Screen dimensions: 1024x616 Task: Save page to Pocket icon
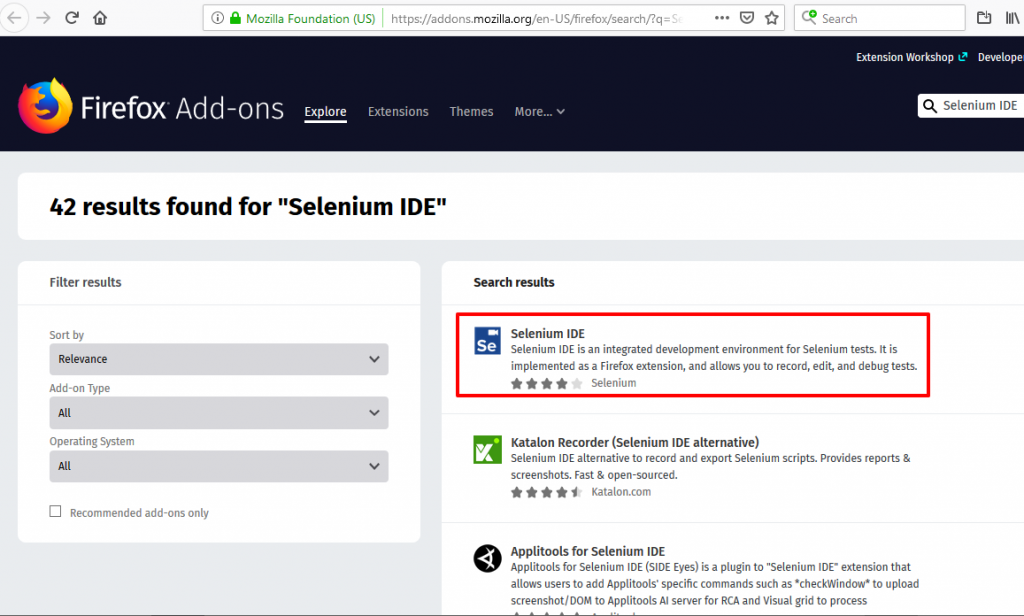pyautogui.click(x=747, y=18)
